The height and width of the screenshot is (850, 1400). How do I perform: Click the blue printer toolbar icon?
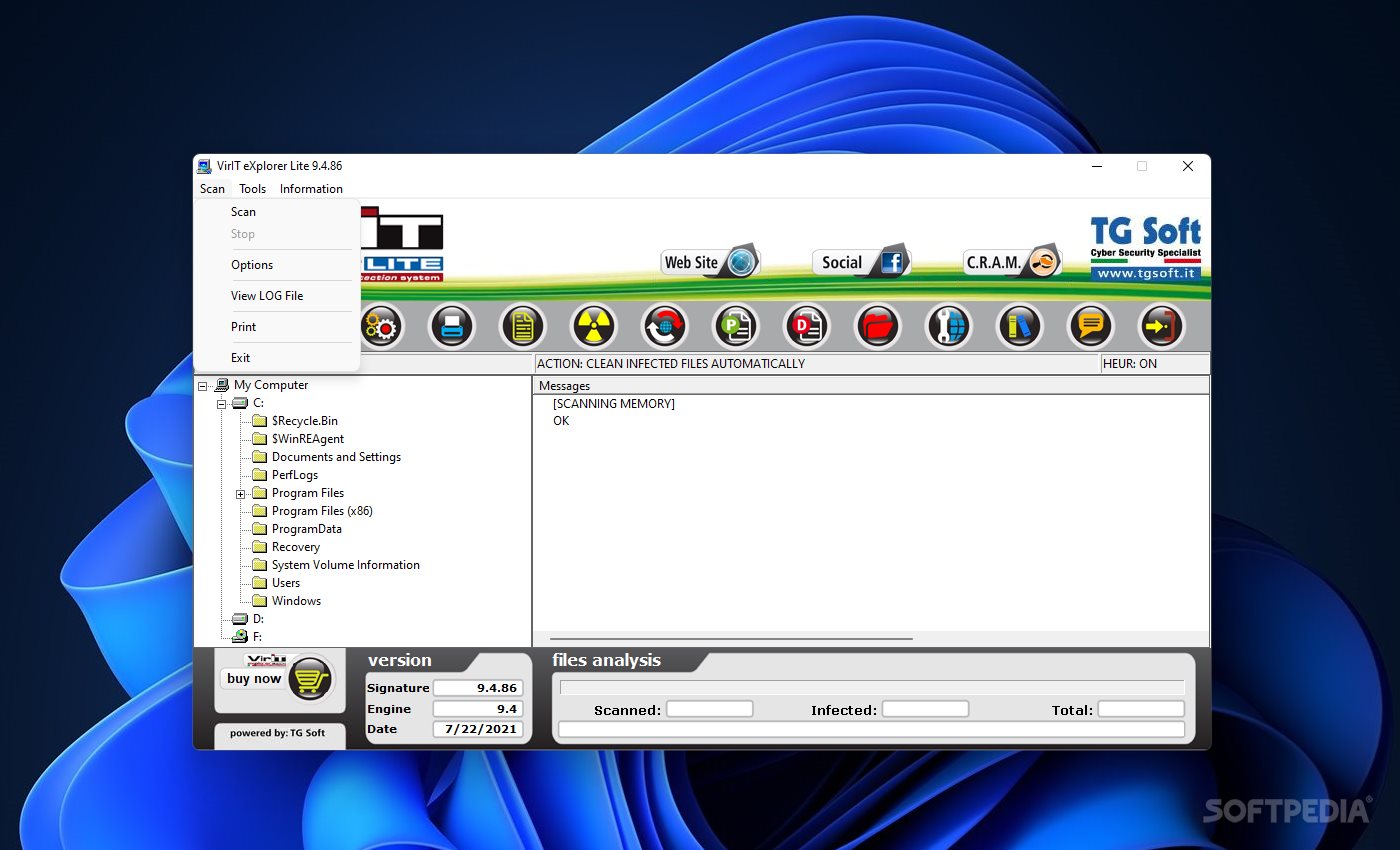point(452,326)
